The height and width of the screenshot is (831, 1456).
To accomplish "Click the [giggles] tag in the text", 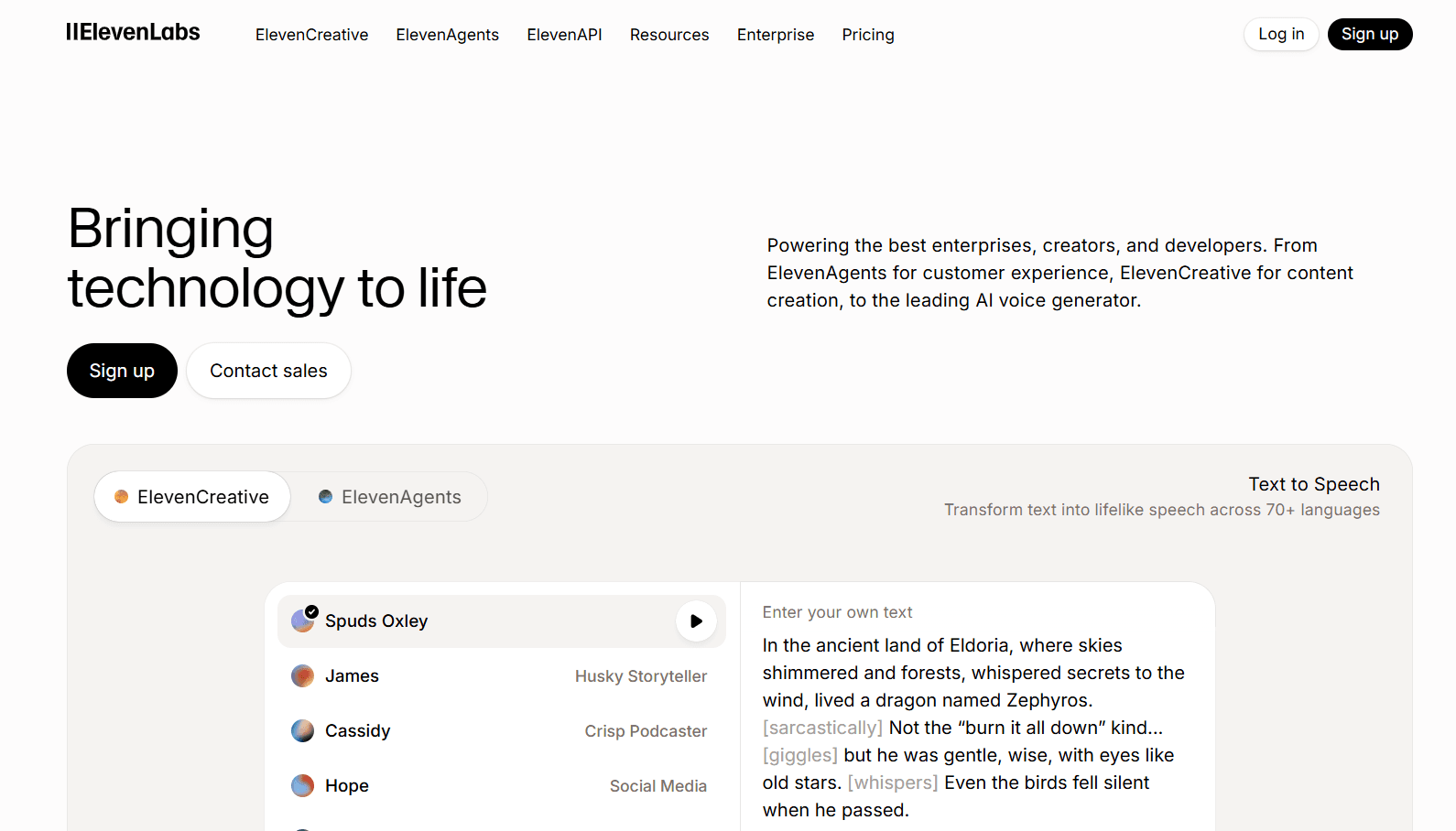I will (800, 755).
